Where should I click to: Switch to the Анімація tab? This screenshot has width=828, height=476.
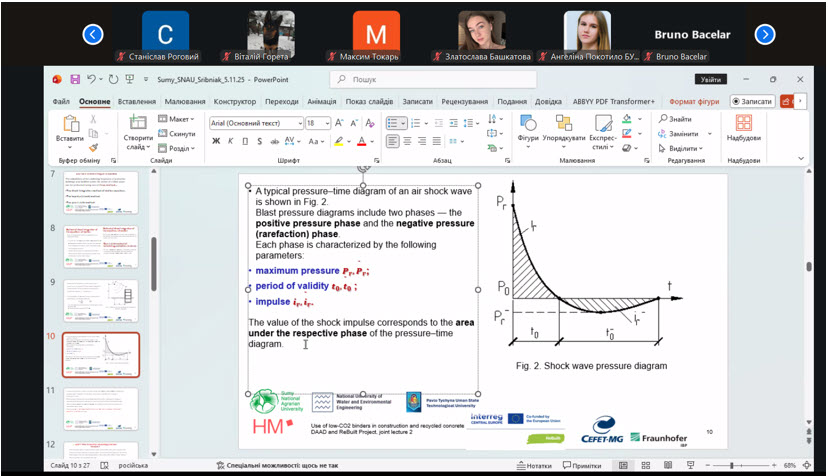pyautogui.click(x=322, y=101)
